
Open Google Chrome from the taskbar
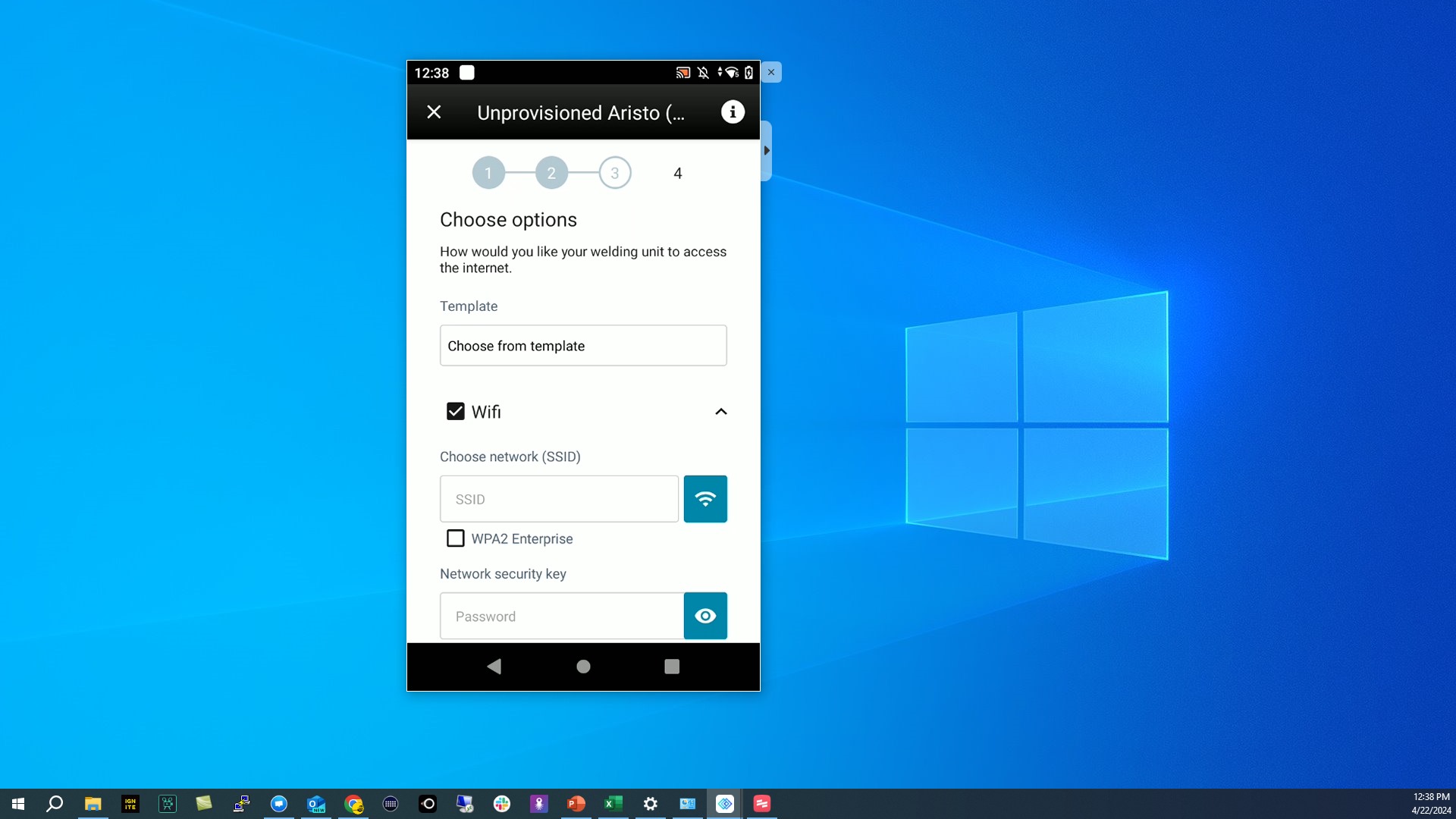coord(353,804)
